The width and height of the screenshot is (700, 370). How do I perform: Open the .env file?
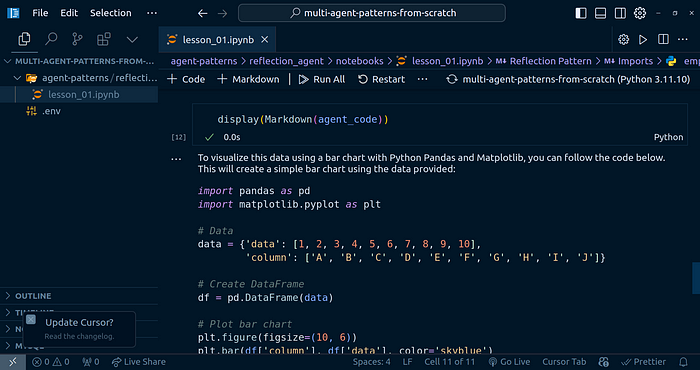pos(51,111)
